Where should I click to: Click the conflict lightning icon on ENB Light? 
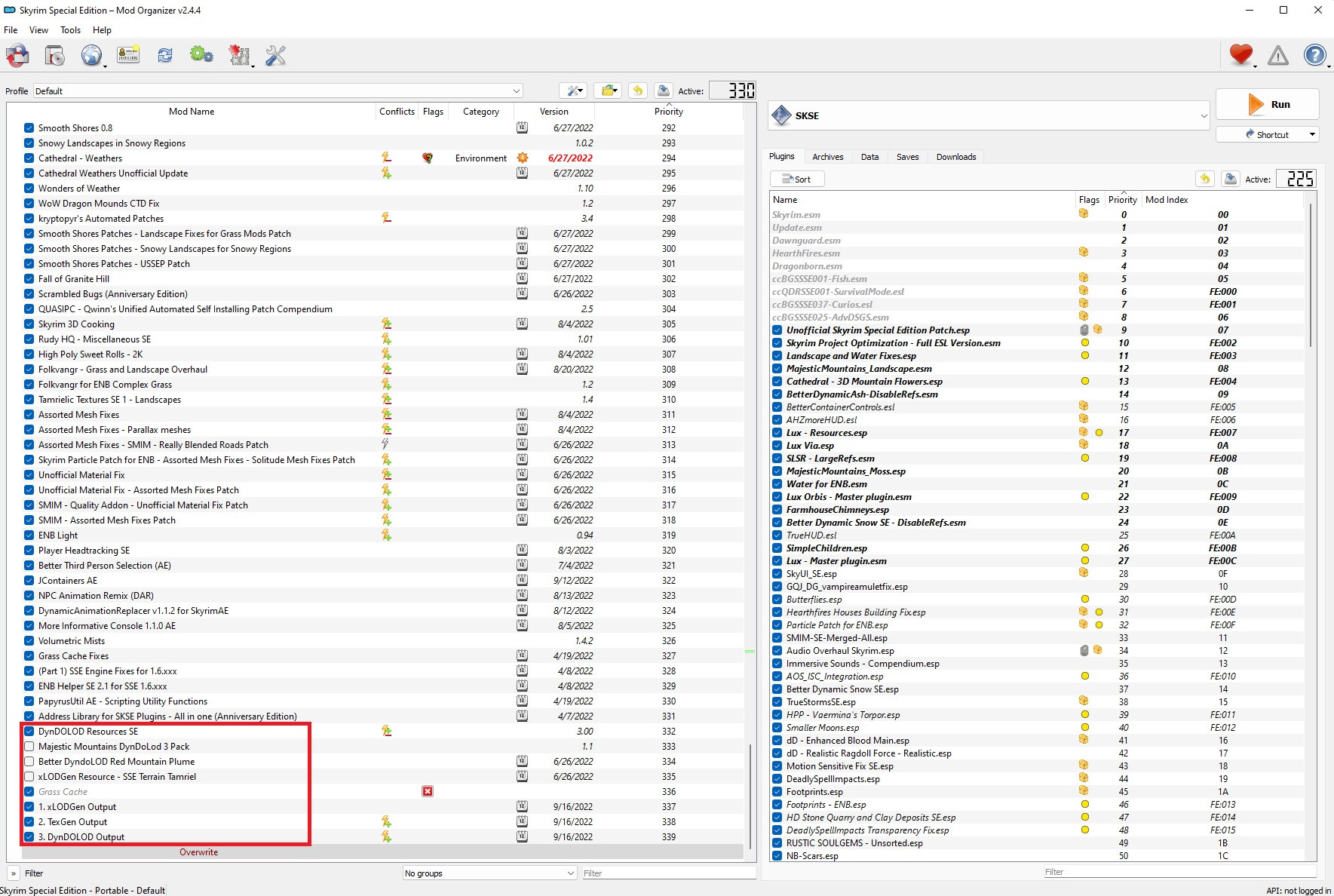pyautogui.click(x=386, y=535)
